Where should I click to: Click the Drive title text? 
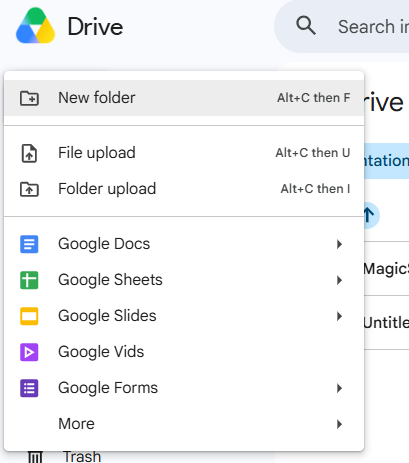95,27
